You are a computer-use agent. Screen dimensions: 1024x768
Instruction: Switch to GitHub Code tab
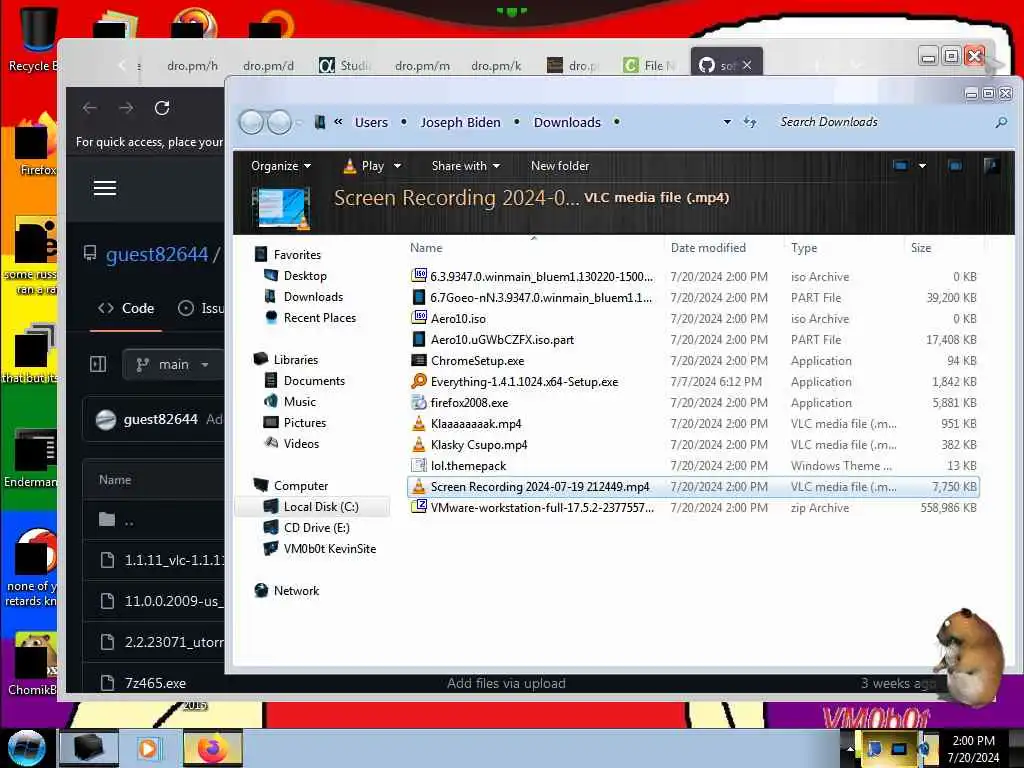click(127, 308)
